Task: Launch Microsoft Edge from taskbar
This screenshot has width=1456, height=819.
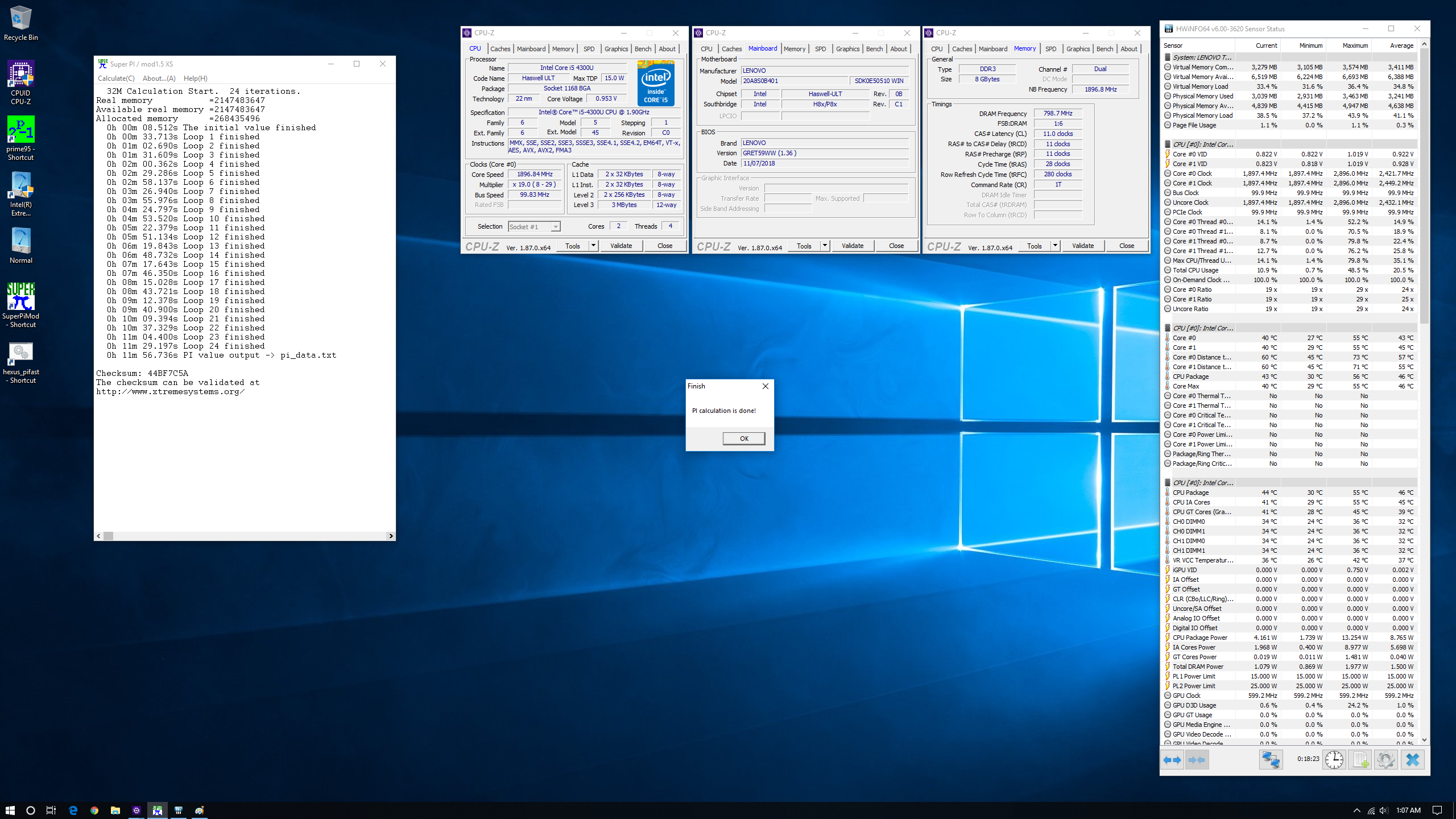Action: tap(73, 810)
